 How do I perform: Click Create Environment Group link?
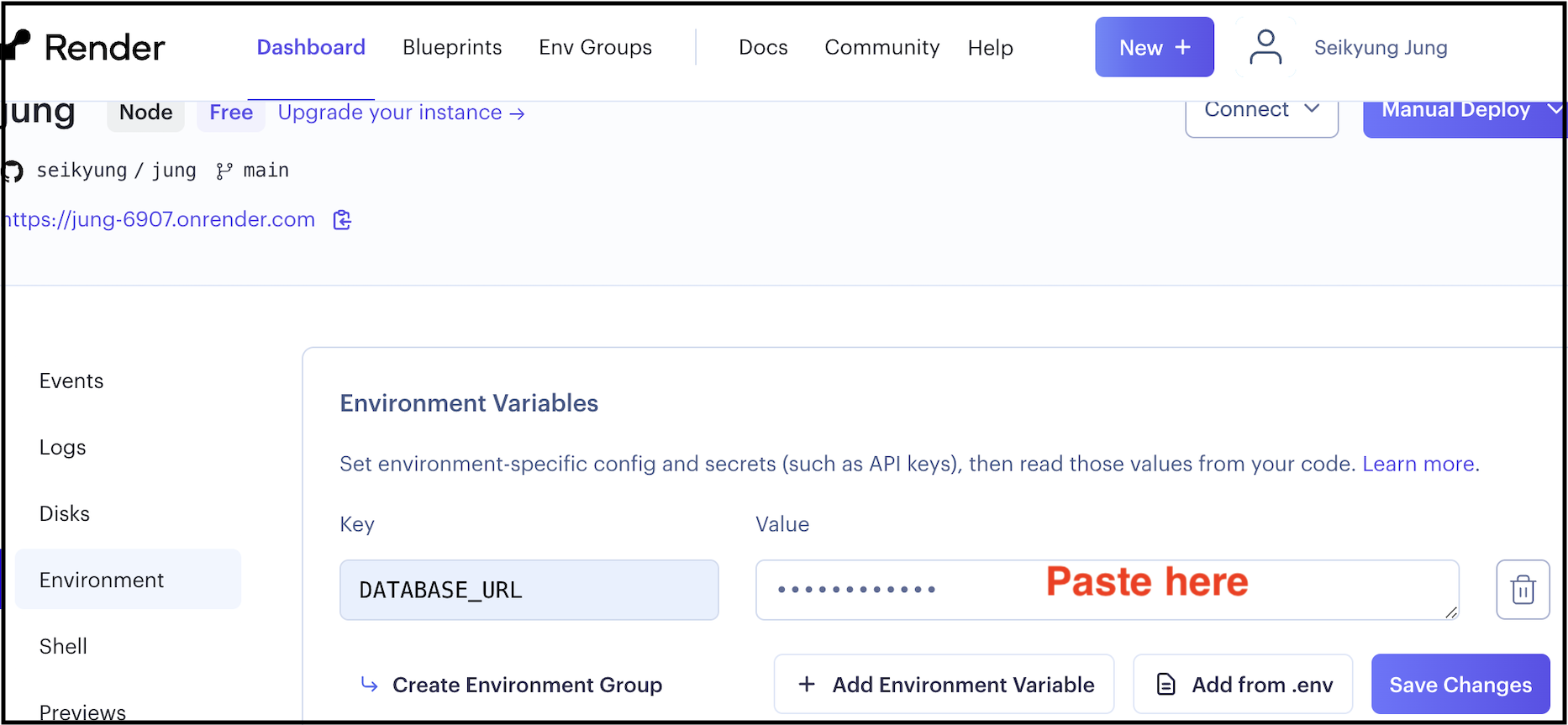coord(512,685)
